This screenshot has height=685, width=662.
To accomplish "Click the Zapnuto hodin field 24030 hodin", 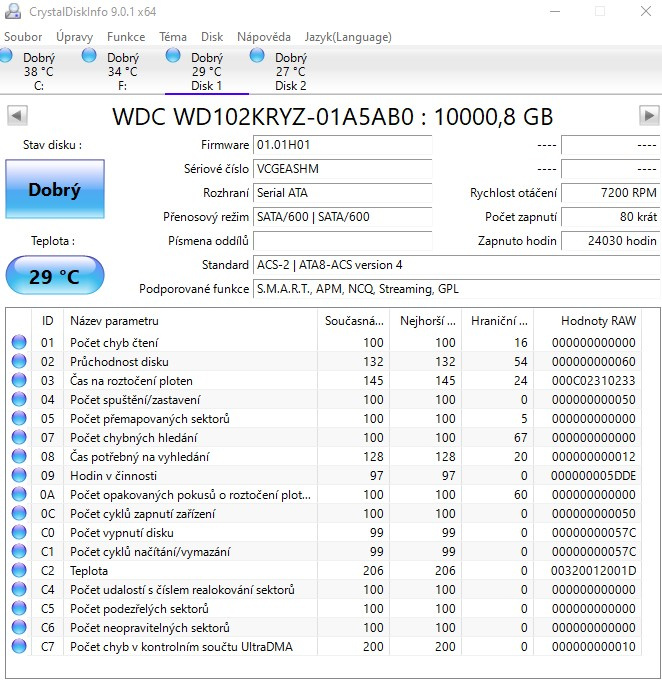I will click(x=610, y=241).
